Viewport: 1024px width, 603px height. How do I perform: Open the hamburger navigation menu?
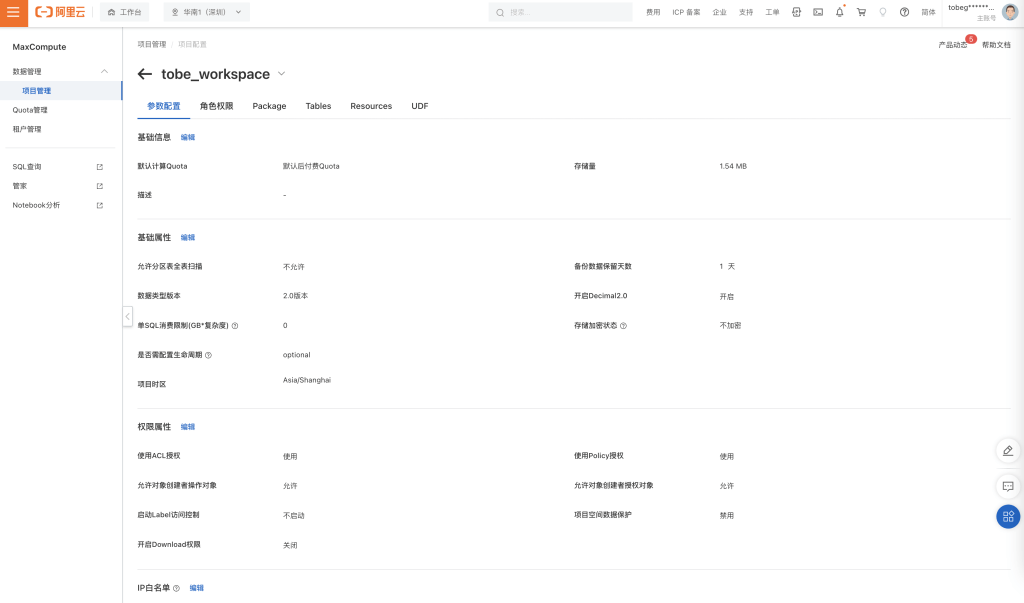14,12
